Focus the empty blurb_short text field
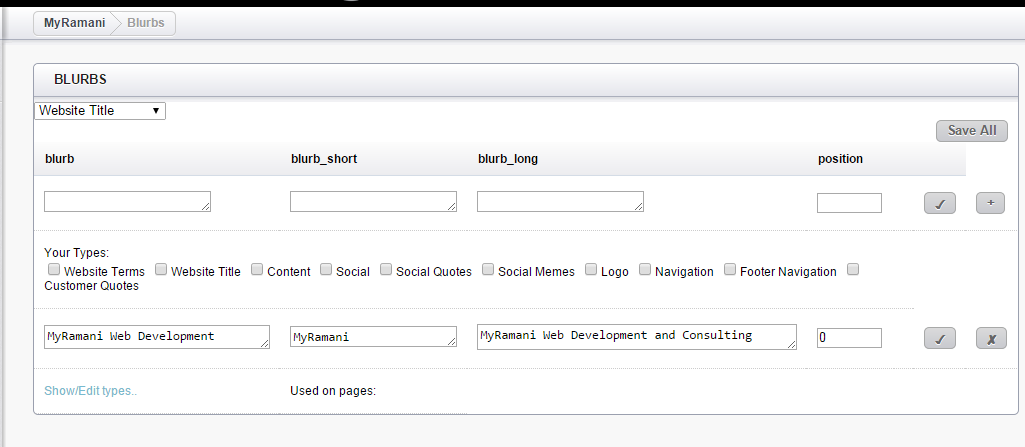This screenshot has height=447, width=1025. [373, 201]
